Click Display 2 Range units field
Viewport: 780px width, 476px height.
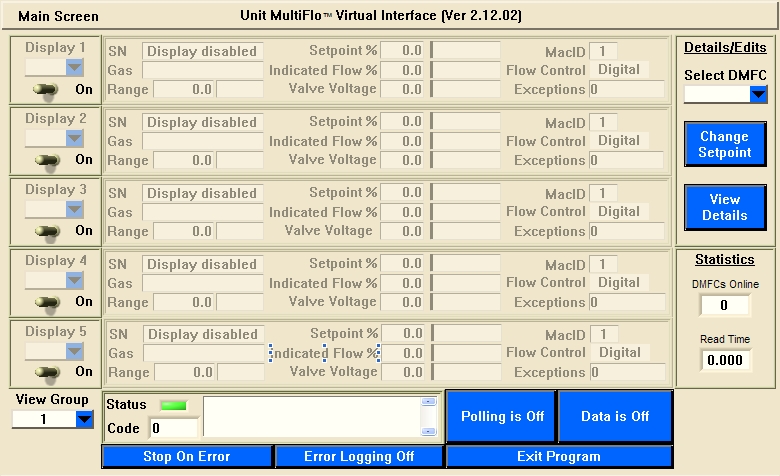coord(240,160)
